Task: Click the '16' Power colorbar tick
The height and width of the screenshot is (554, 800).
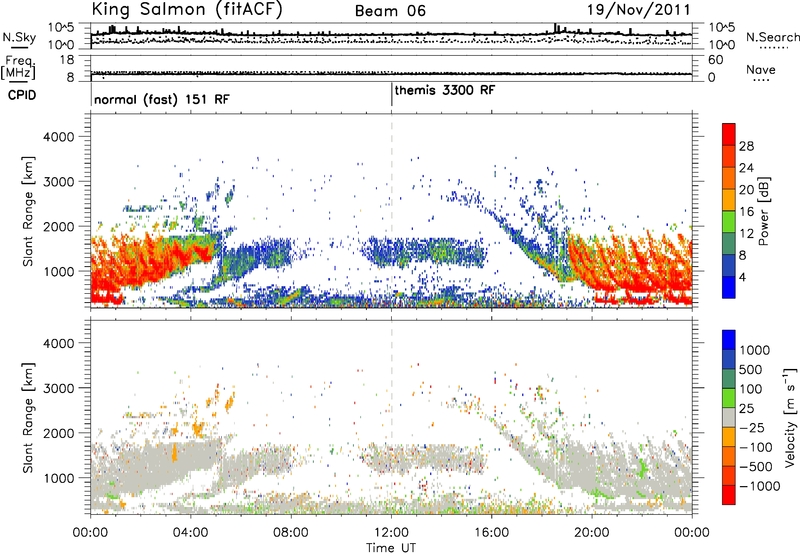Action: click(746, 212)
